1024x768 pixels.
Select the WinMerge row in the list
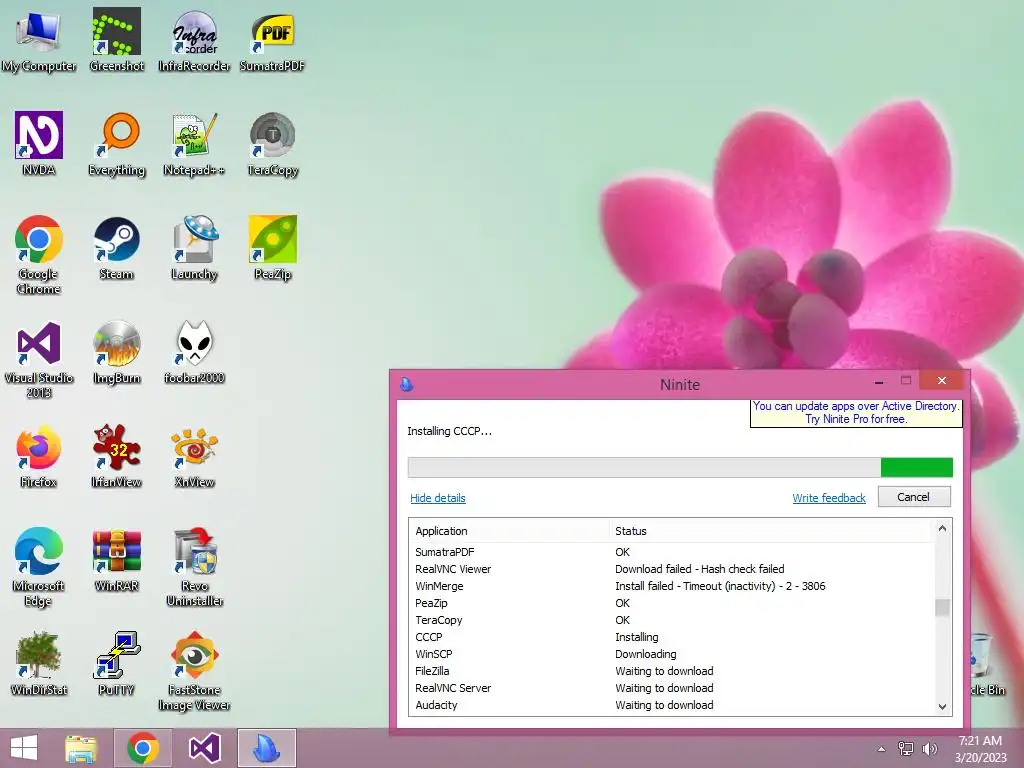point(672,586)
